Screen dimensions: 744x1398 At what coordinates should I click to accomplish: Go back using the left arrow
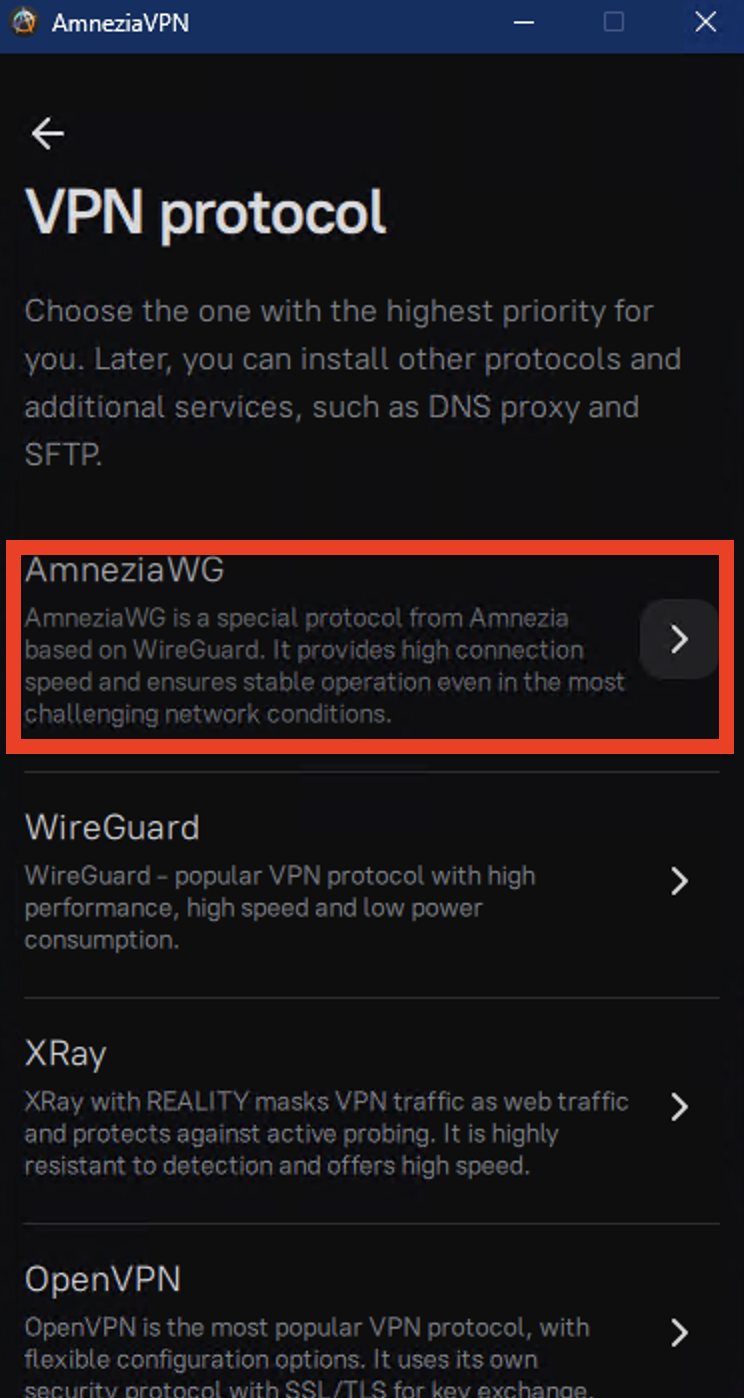coord(47,133)
